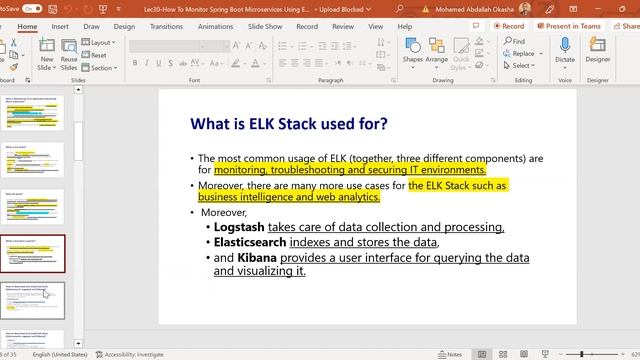The image size is (640, 360).
Task: Open Font dialog launcher
Action: point(269,80)
